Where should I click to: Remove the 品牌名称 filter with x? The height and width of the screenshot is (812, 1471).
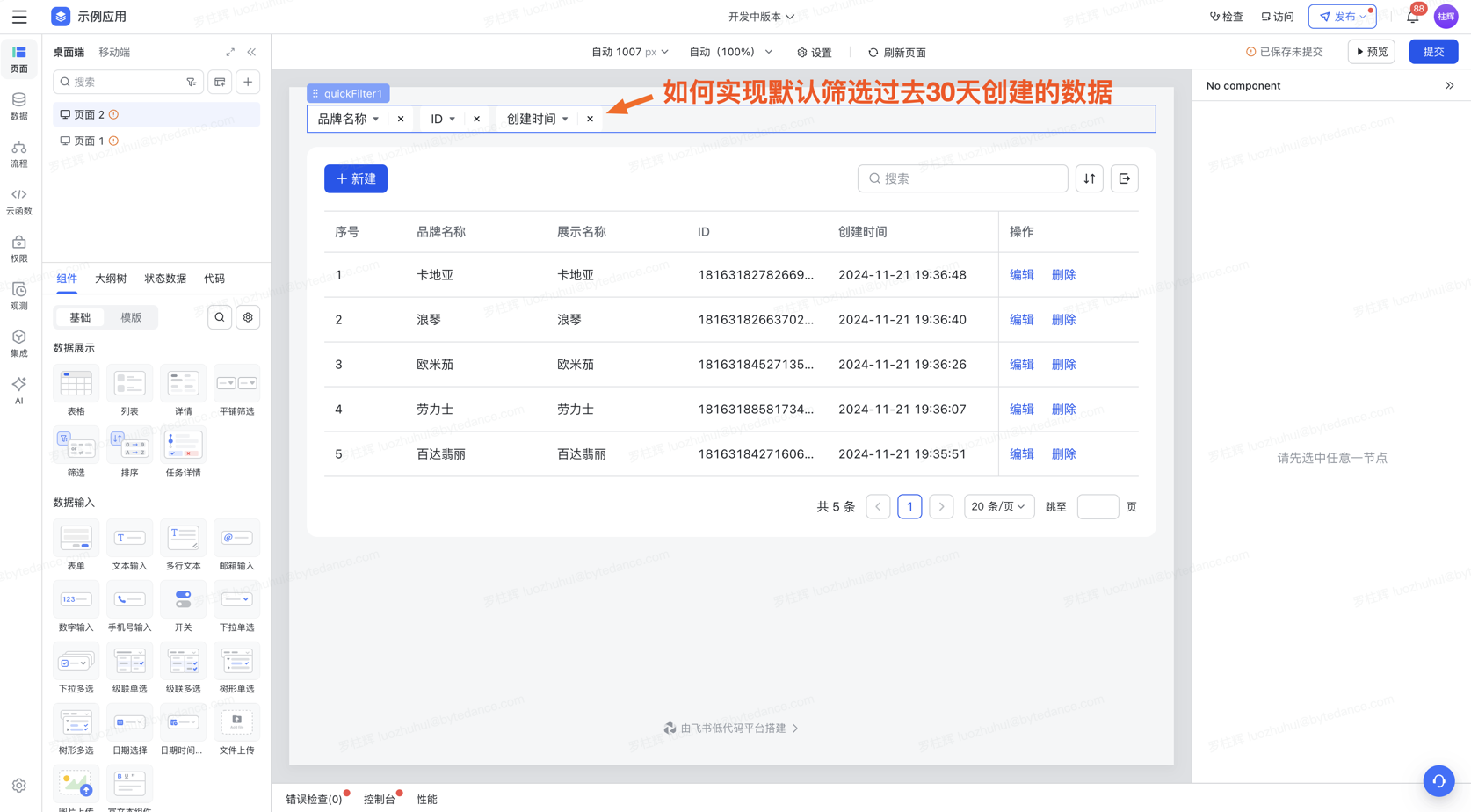(401, 119)
